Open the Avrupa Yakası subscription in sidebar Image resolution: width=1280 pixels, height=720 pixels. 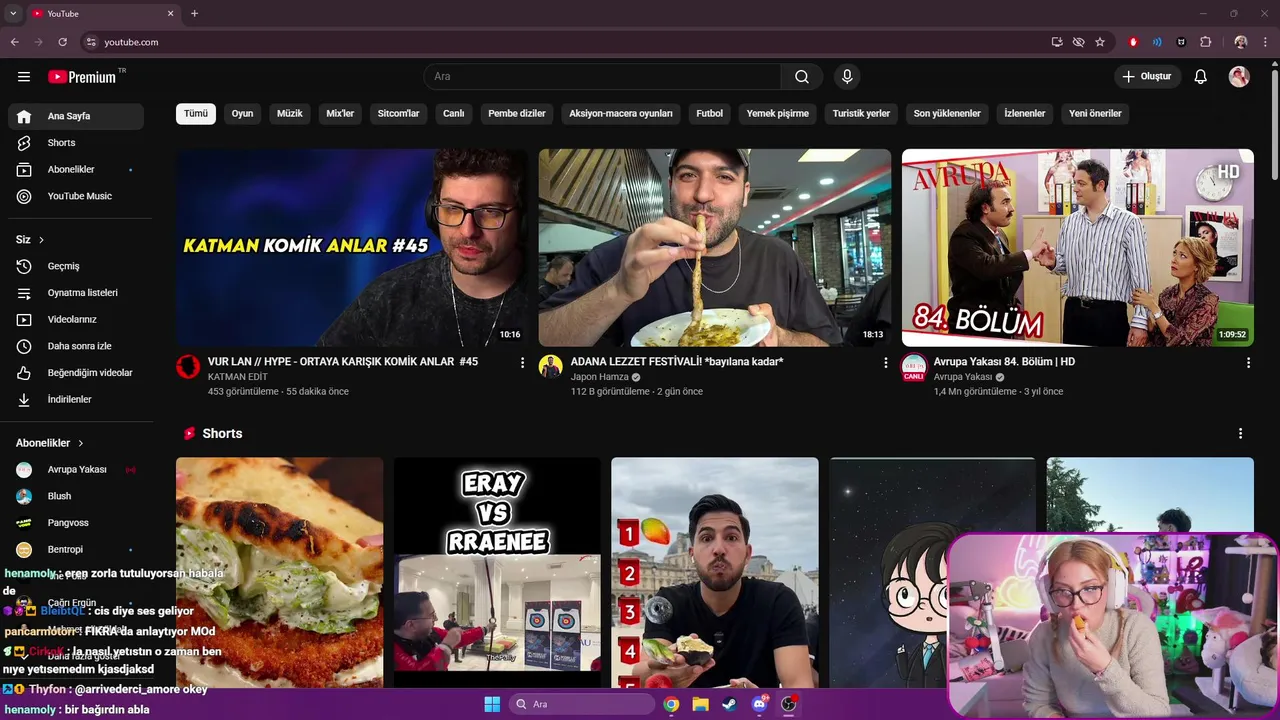[76, 470]
